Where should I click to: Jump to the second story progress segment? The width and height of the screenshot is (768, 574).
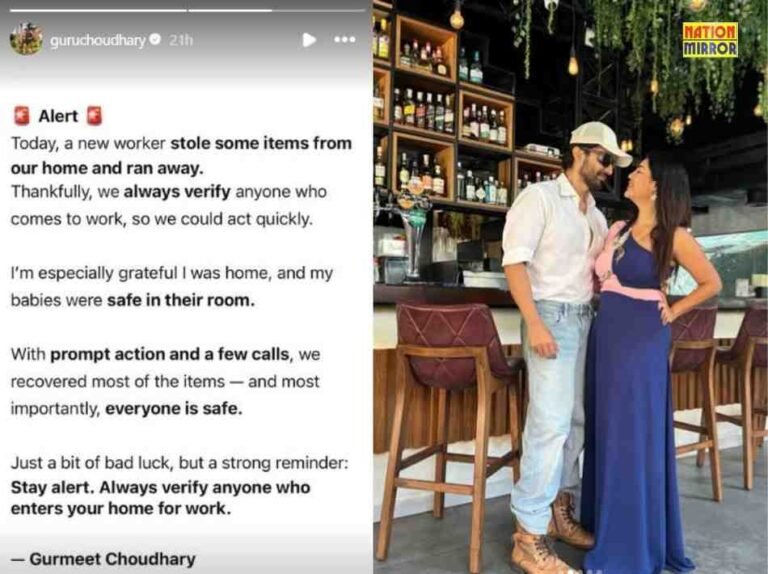click(x=277, y=10)
